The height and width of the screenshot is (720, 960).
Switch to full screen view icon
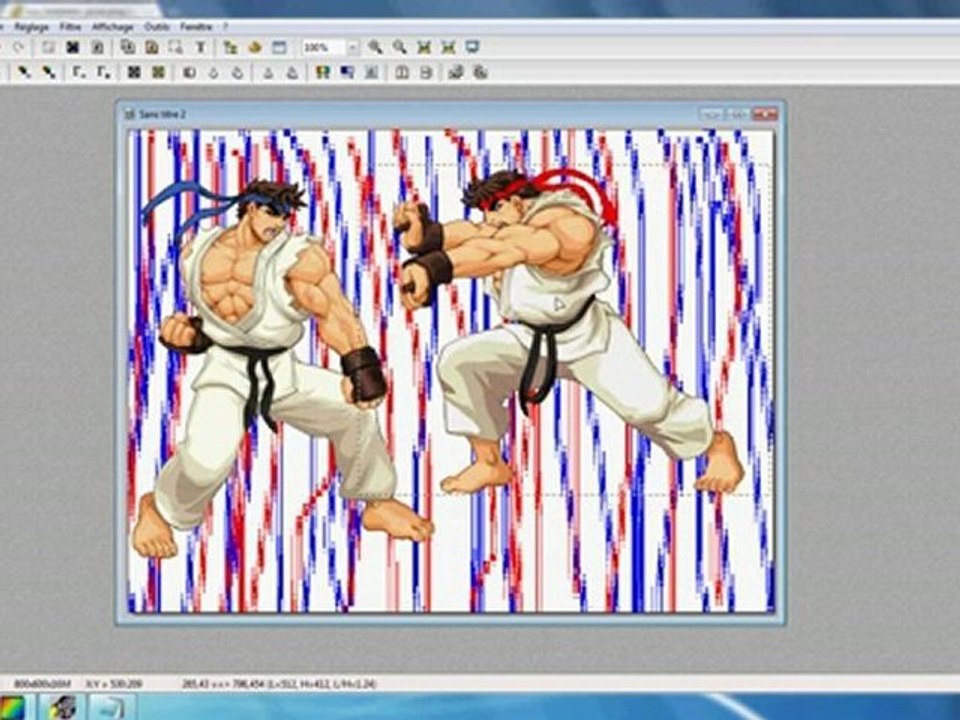pos(472,47)
